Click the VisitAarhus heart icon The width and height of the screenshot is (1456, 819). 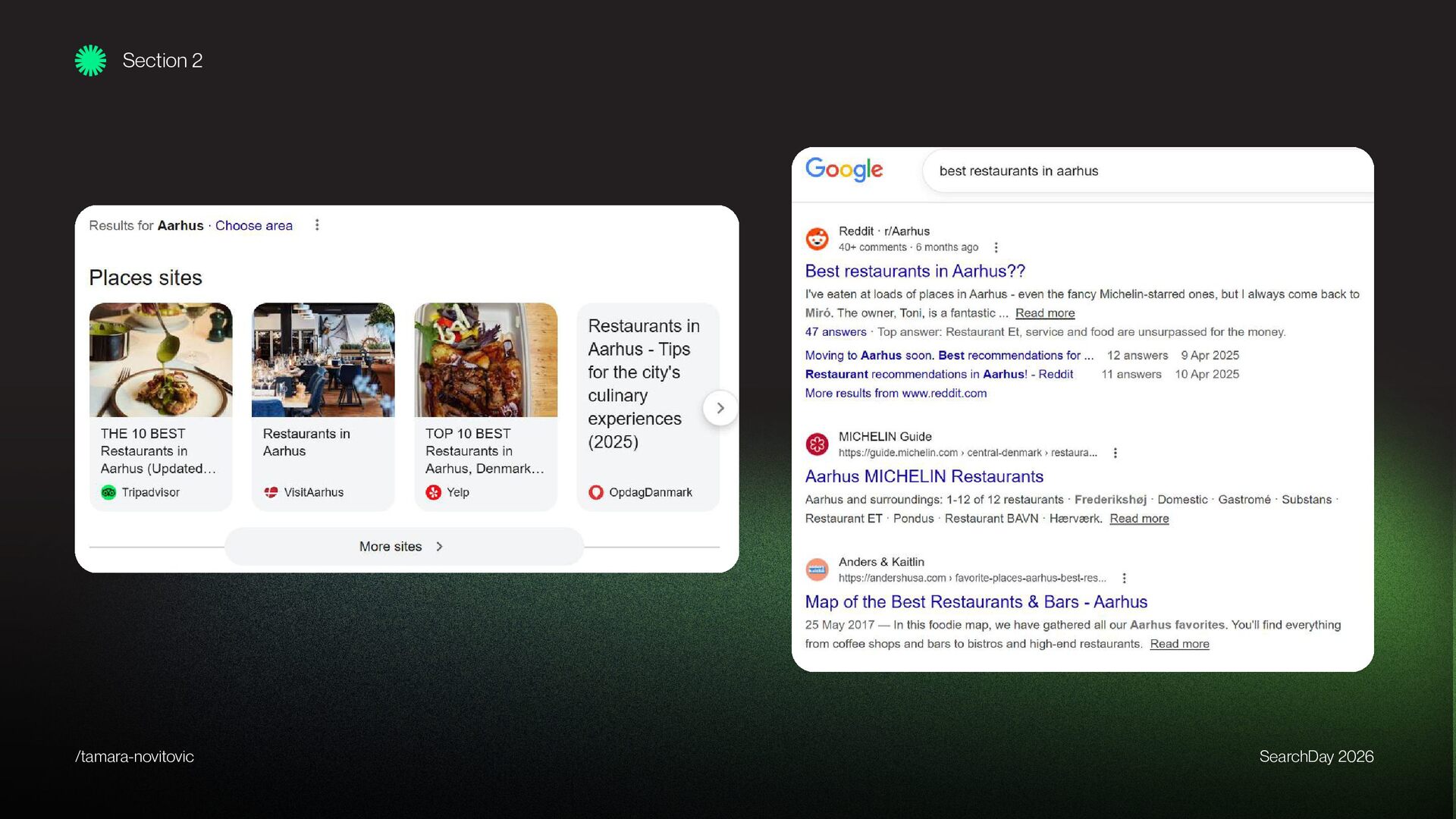(x=271, y=492)
